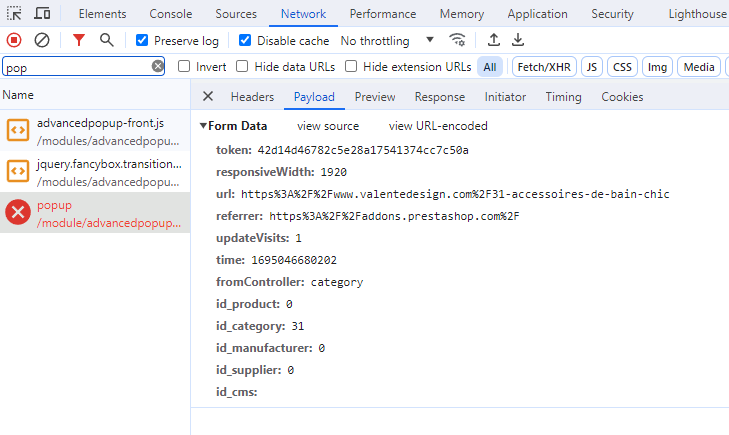Switch to the Application panel
This screenshot has height=435, width=729.
coord(537,14)
